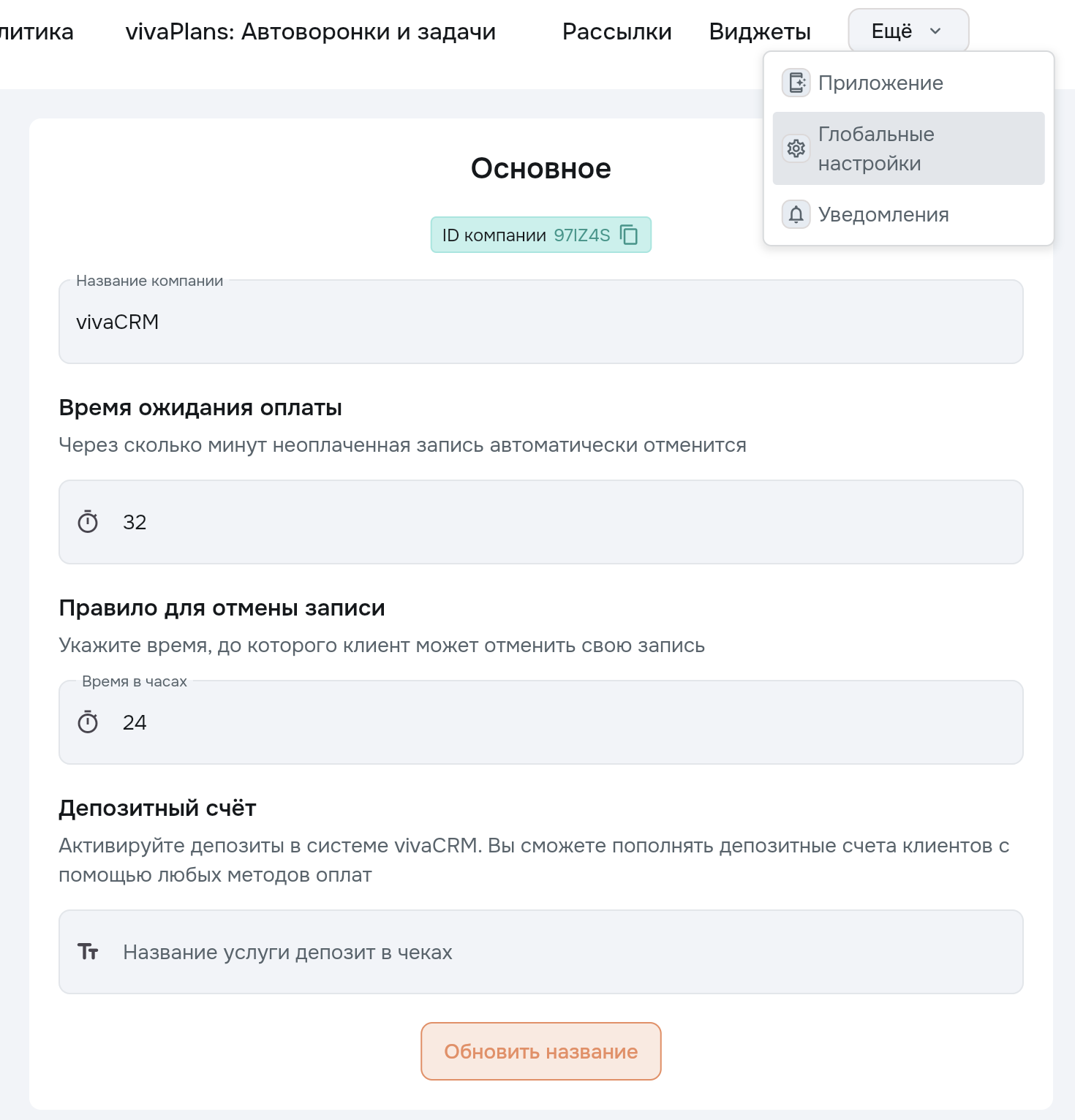
Task: Open vivaPlans: Автоворонки и задачи tab
Action: pyautogui.click(x=311, y=31)
